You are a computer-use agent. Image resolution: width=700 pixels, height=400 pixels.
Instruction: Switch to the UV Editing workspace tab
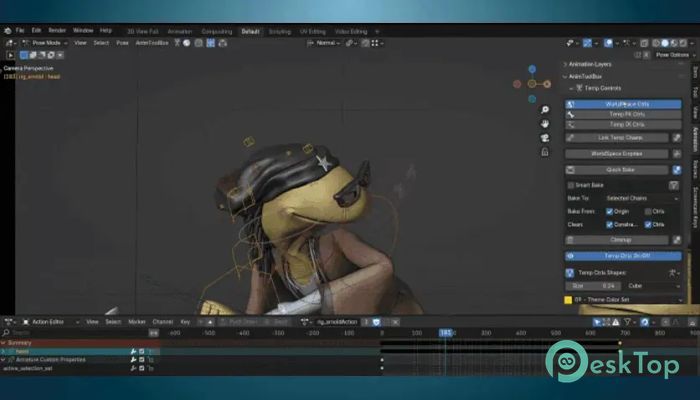tap(312, 32)
